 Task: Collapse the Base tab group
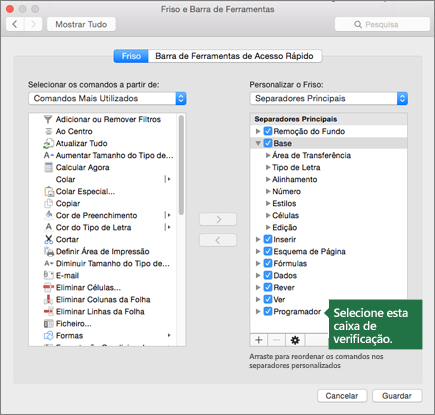click(258, 143)
